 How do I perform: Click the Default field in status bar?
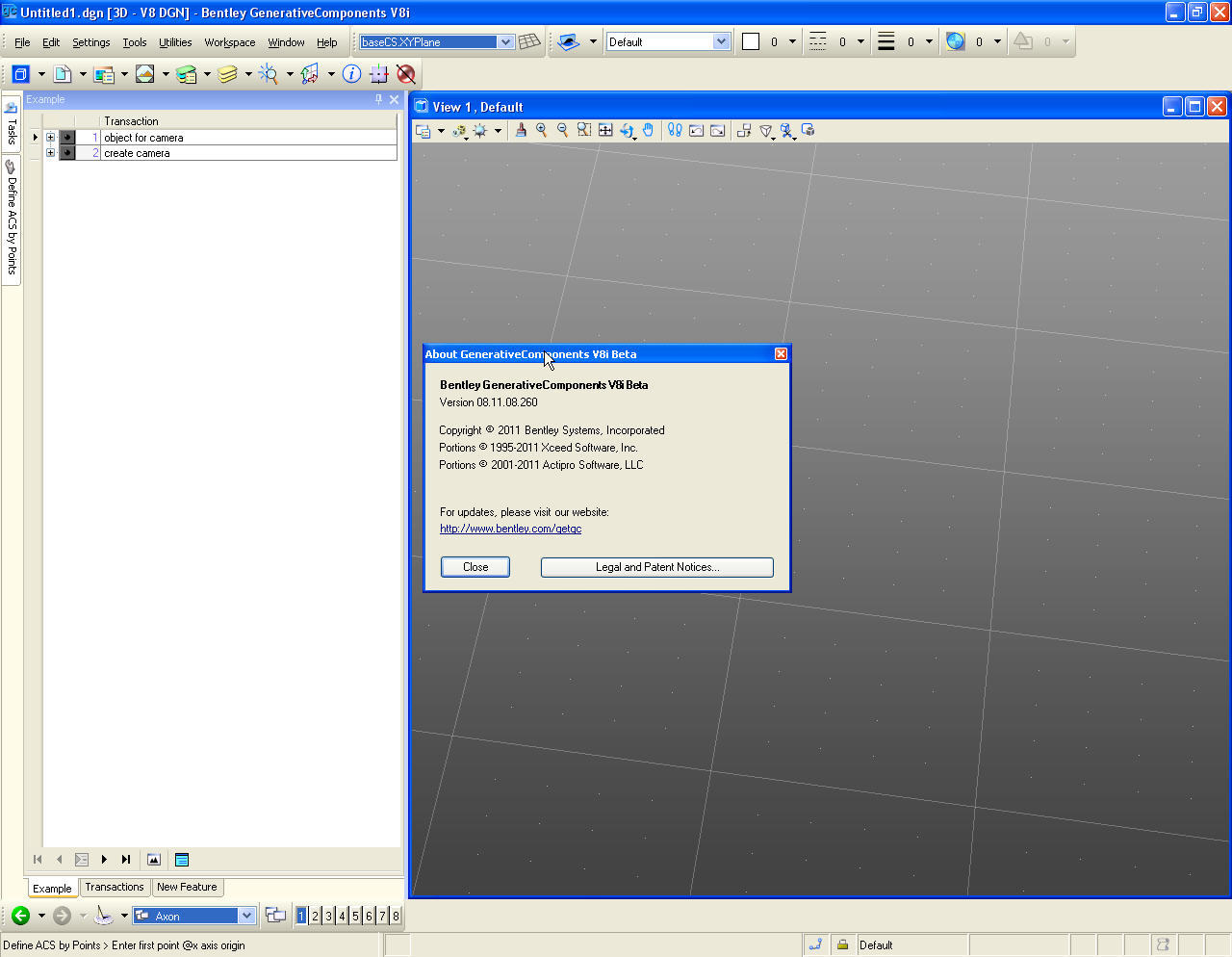click(912, 944)
